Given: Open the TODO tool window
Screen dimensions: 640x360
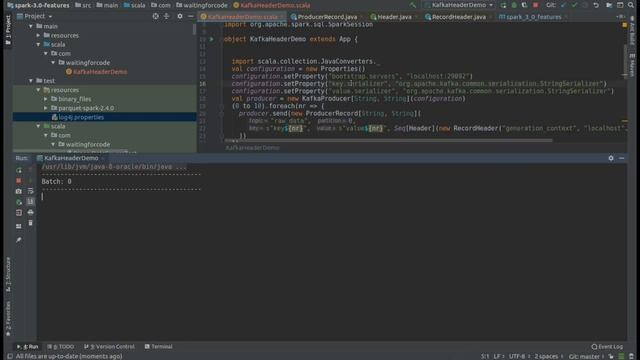Looking at the screenshot, I should click(61, 347).
